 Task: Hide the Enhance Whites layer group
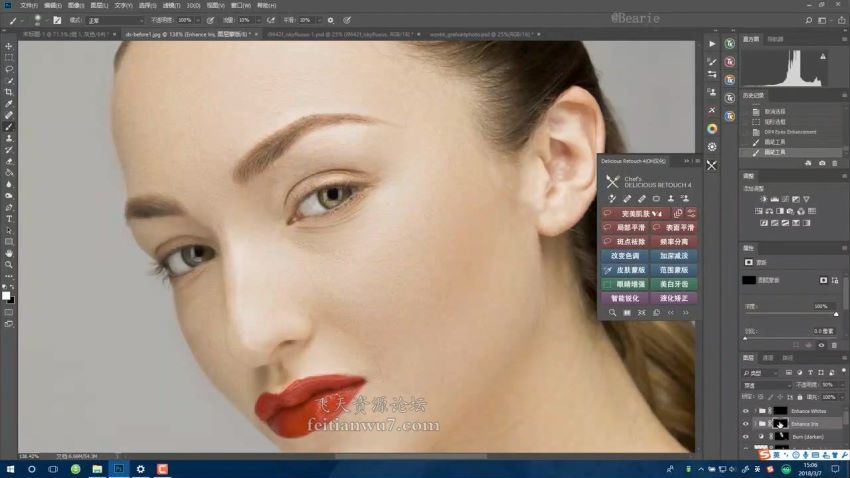(x=746, y=411)
